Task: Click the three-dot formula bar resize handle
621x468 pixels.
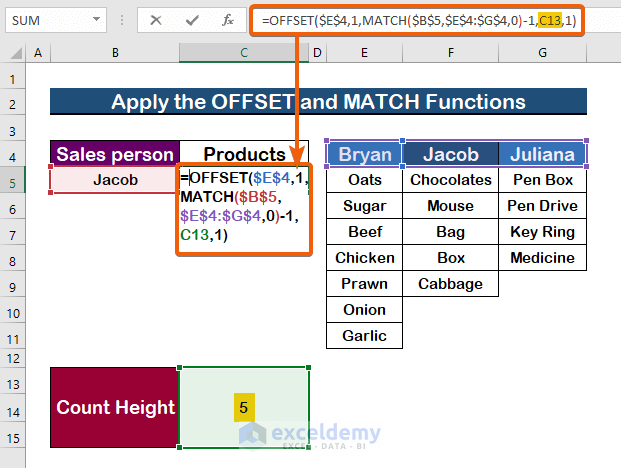Action: pyautogui.click(x=122, y=20)
